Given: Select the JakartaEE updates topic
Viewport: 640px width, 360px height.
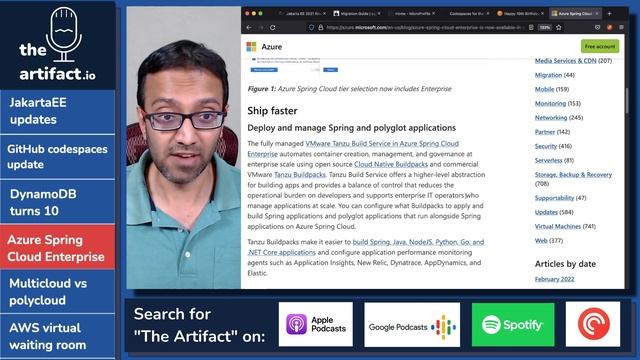Looking at the screenshot, I should (58, 111).
